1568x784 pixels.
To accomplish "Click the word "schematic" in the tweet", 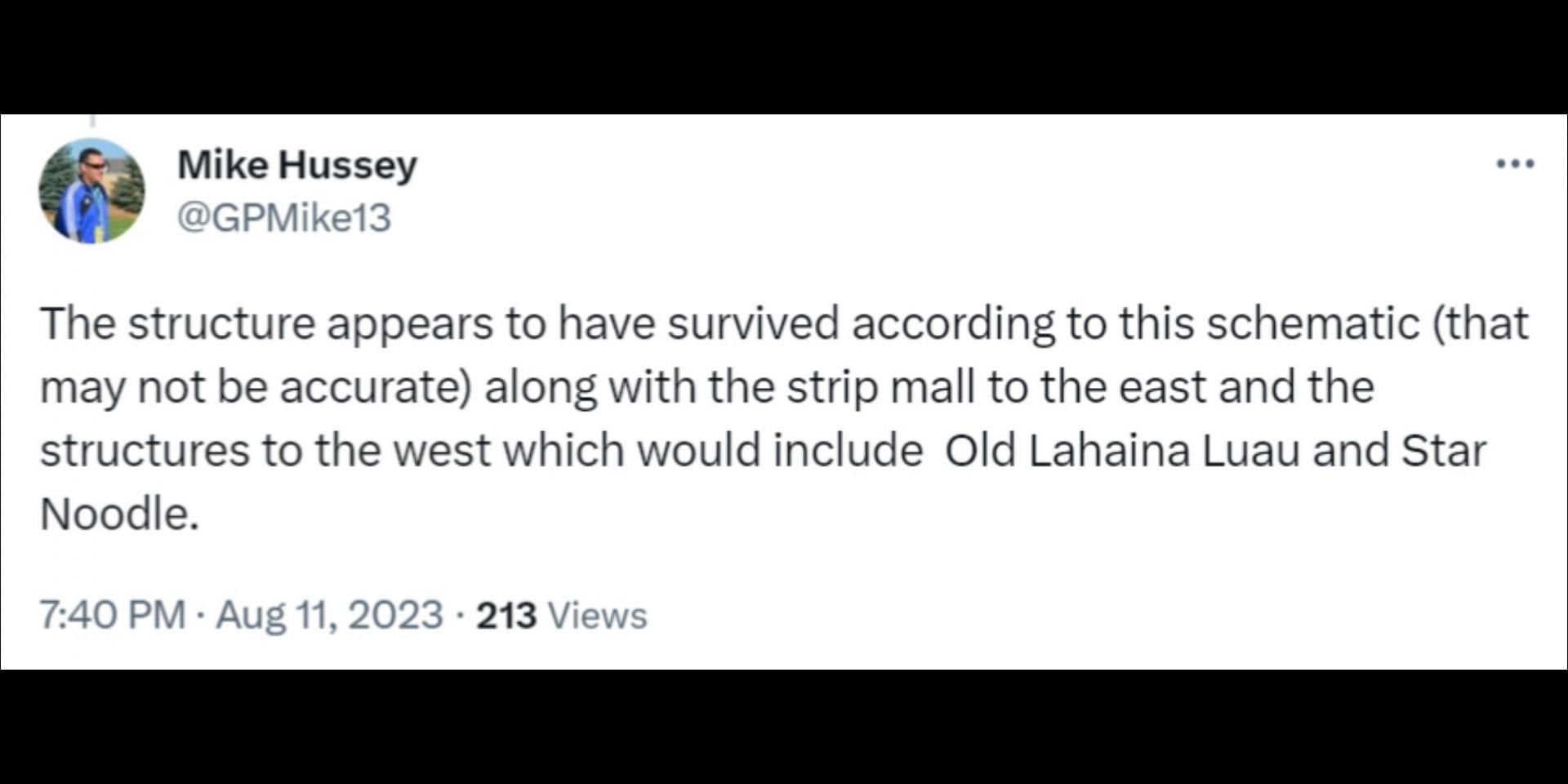I will [x=1313, y=323].
